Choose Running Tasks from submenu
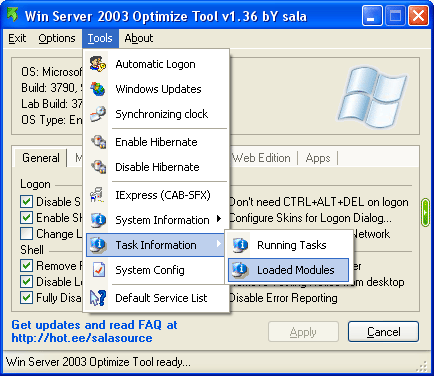 [x=288, y=245]
